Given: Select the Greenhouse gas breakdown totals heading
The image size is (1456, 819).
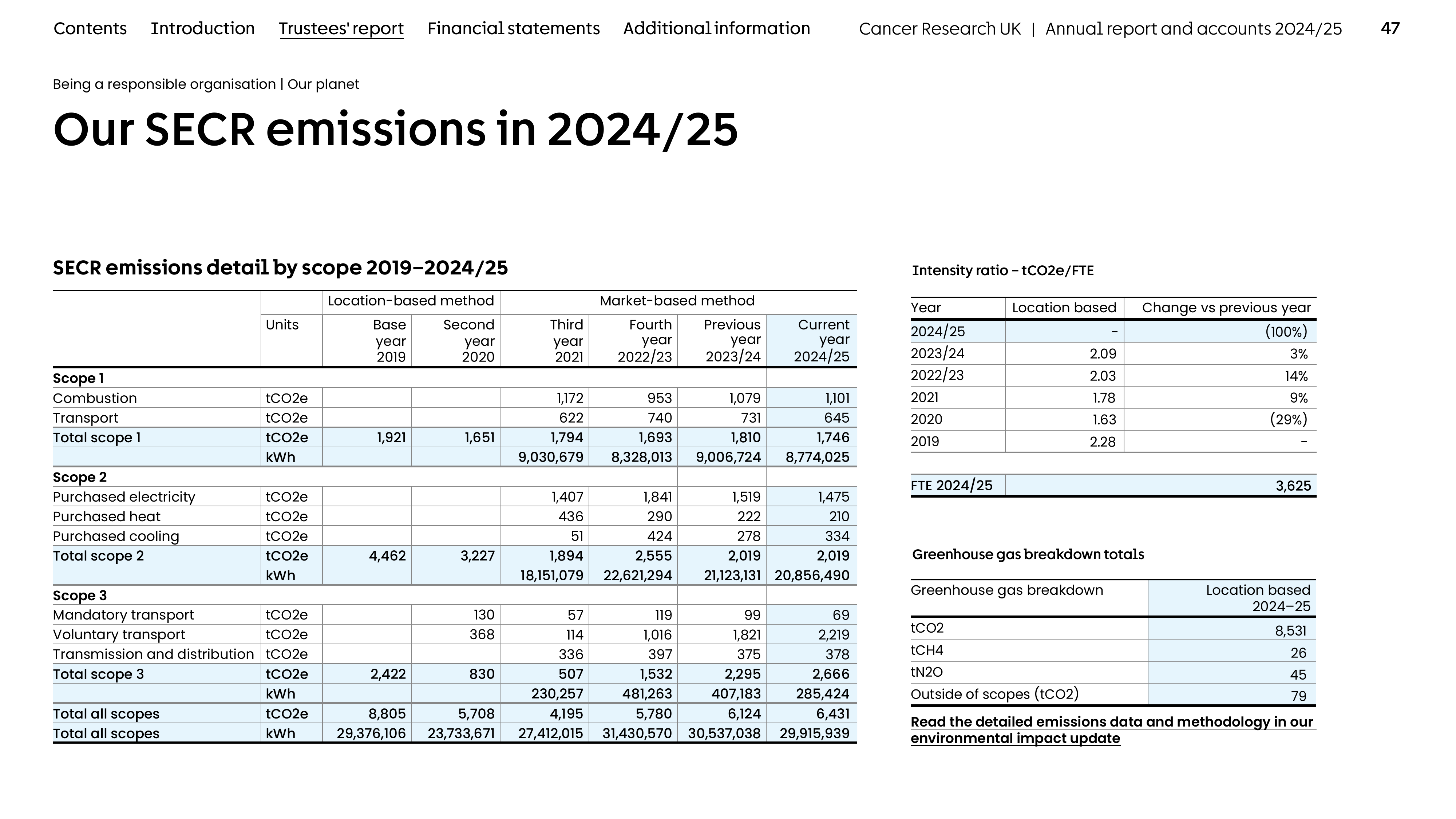Looking at the screenshot, I should pos(1028,554).
